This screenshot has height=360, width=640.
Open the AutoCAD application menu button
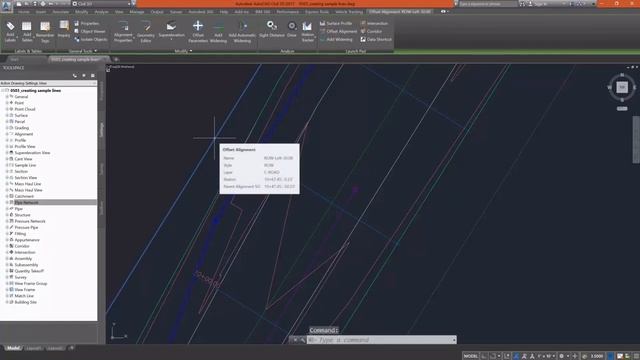tap(6, 6)
